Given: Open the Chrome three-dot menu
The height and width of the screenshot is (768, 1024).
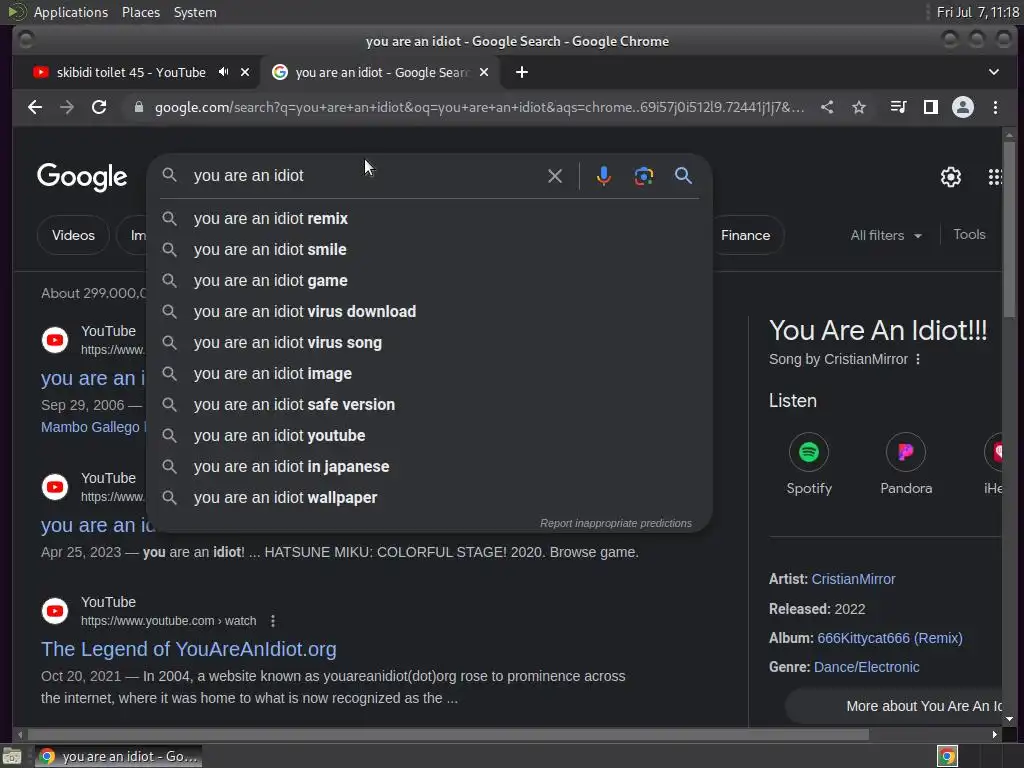Looking at the screenshot, I should point(995,107).
